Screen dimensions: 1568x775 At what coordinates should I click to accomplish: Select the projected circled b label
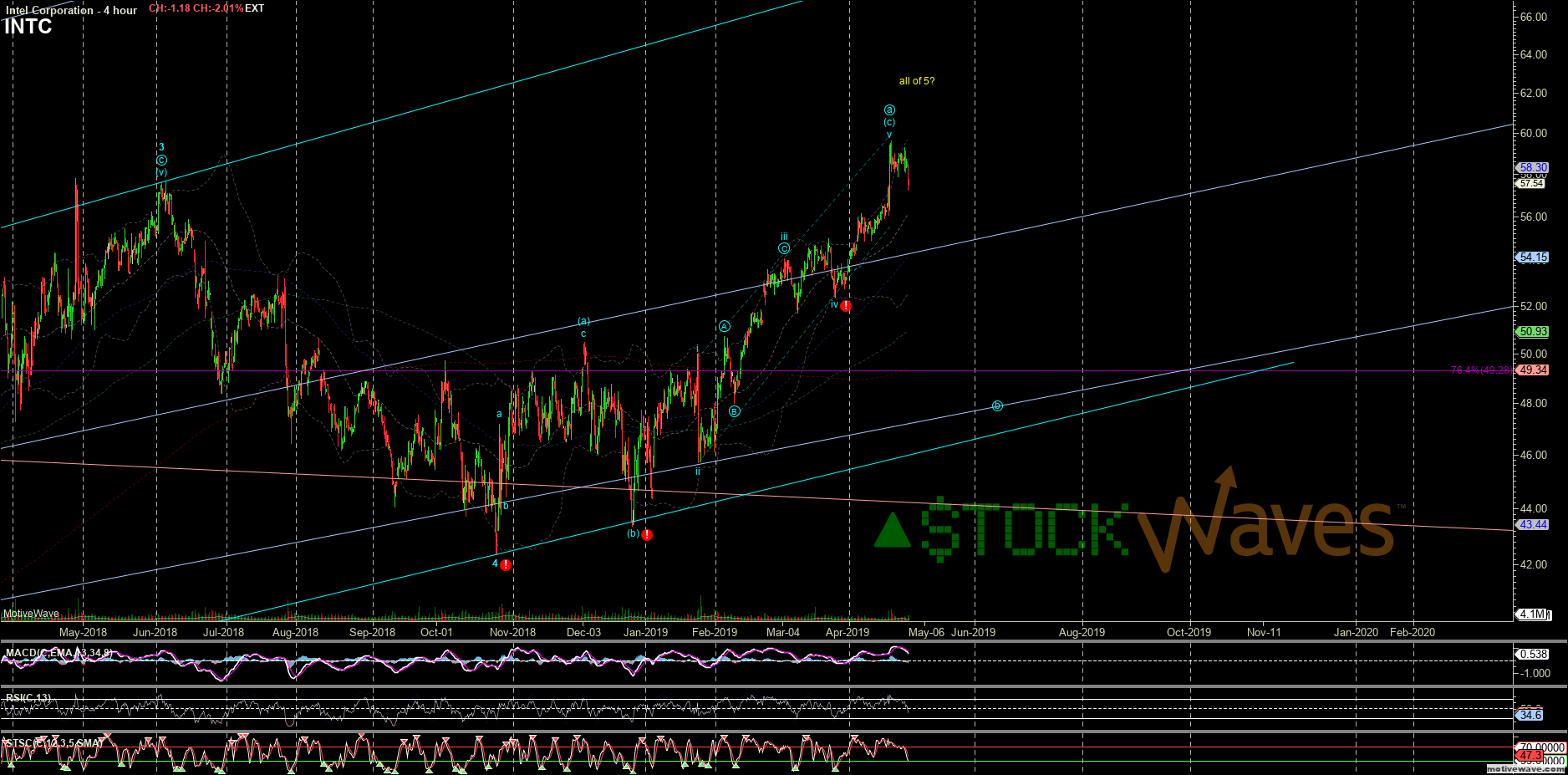(x=997, y=406)
